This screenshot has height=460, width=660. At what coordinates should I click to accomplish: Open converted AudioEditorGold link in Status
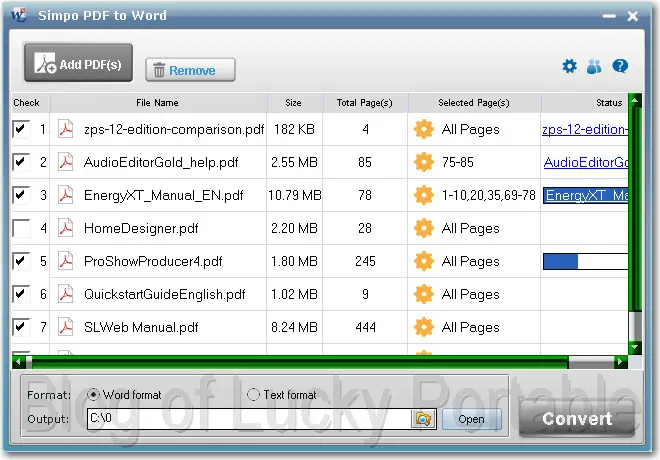585,162
